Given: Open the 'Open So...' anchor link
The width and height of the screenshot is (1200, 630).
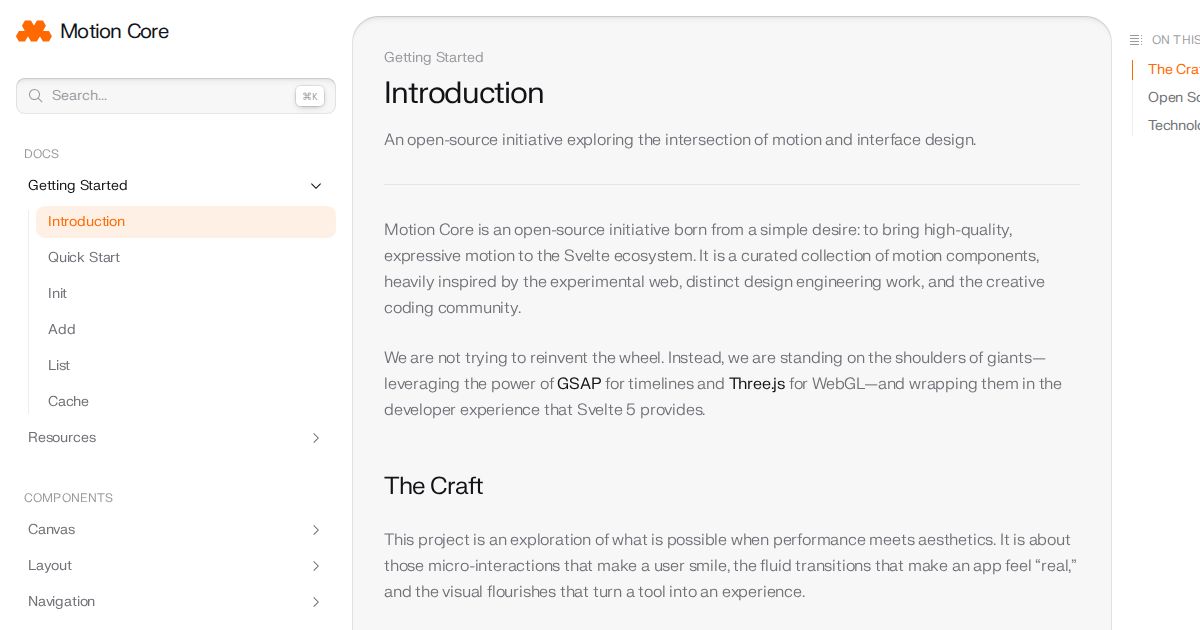Looking at the screenshot, I should tap(1173, 97).
